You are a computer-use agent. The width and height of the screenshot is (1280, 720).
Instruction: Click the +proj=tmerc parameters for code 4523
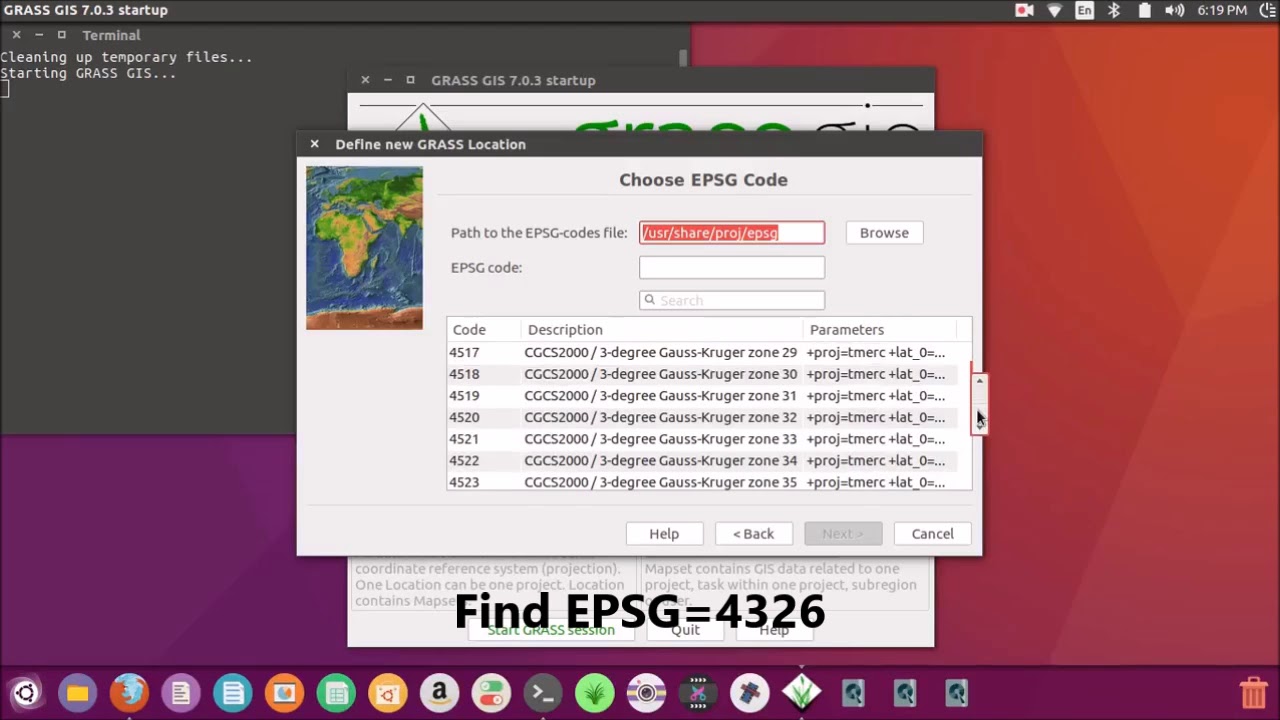[x=875, y=482]
